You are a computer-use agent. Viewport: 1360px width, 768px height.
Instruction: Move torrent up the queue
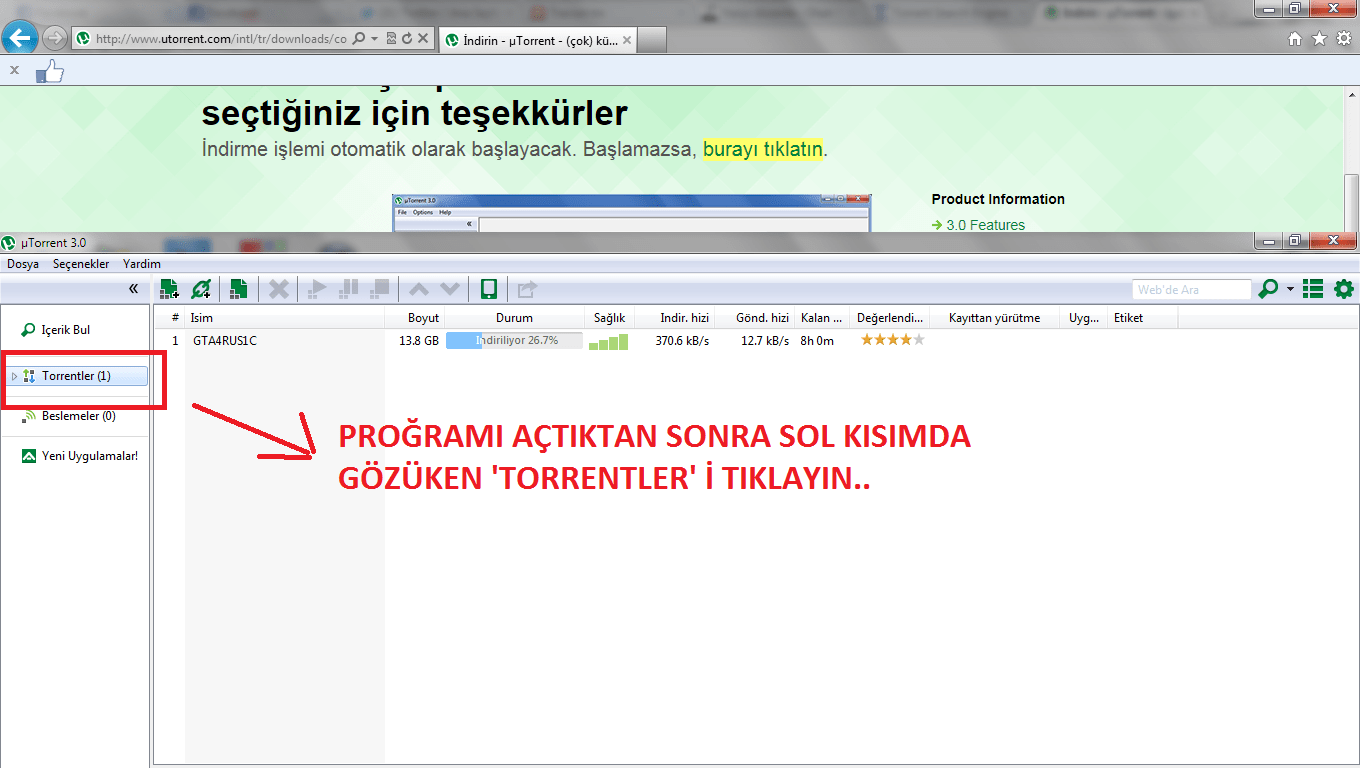click(419, 289)
